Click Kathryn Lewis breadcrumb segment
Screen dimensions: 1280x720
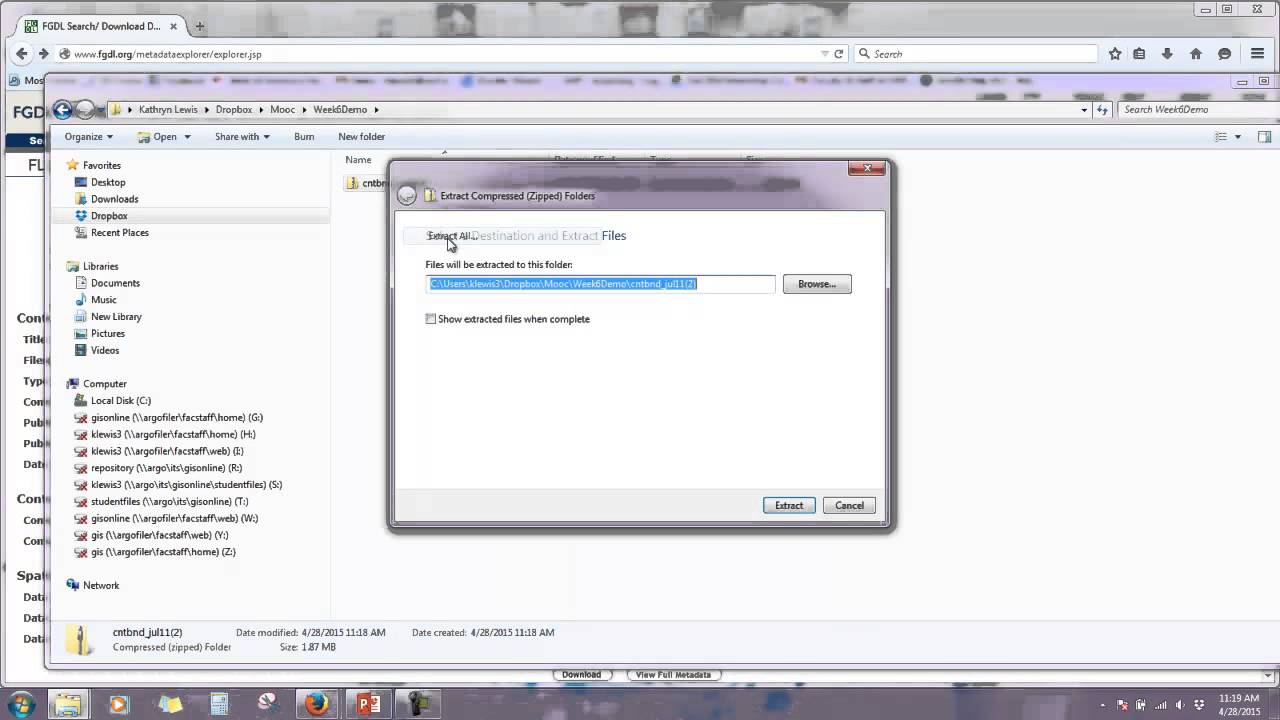click(x=168, y=110)
